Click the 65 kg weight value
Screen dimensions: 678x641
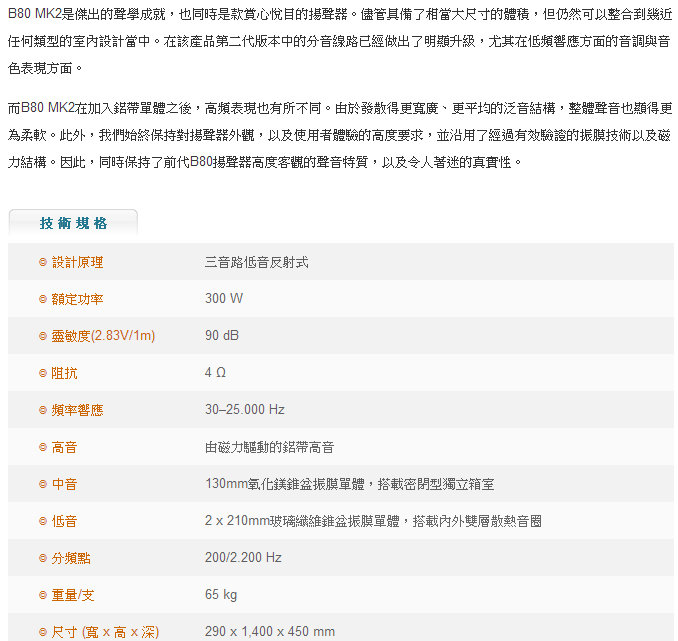pos(221,595)
